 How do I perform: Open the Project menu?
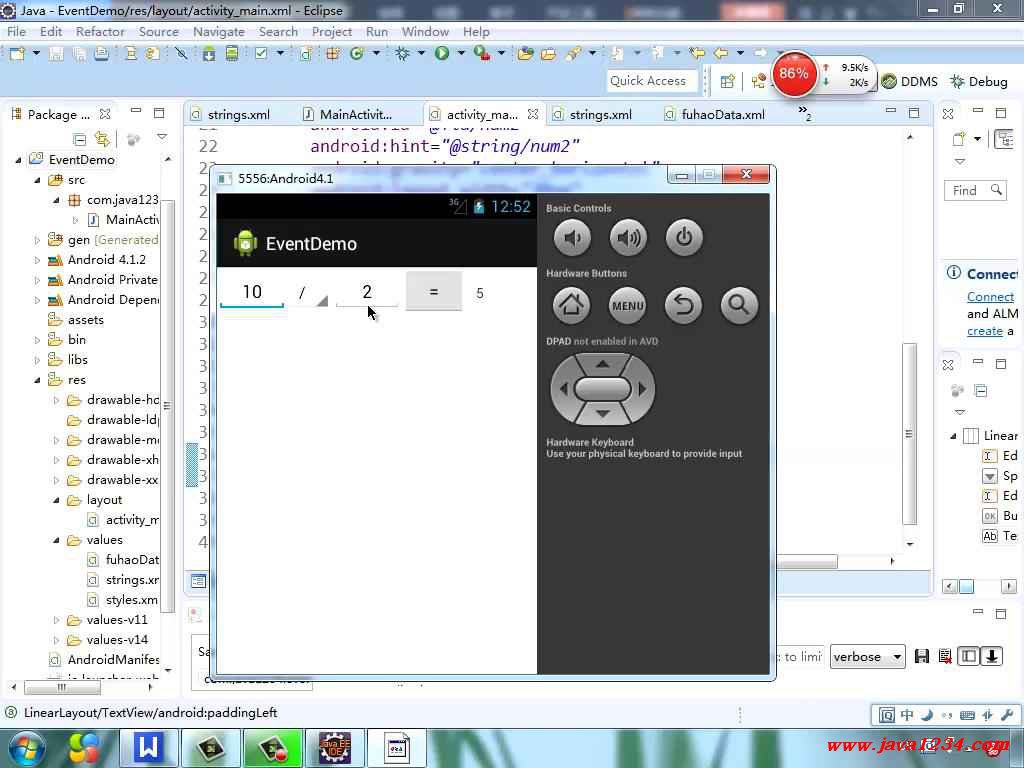[332, 31]
